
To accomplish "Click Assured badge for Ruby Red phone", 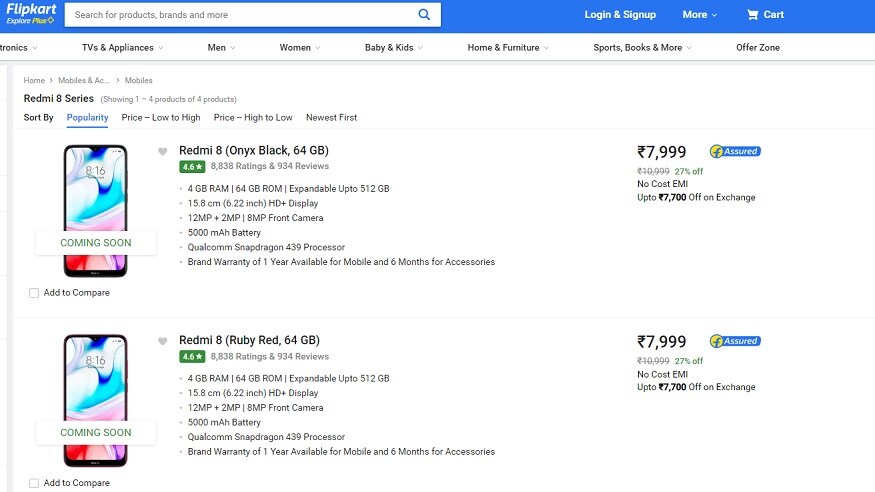I will tap(735, 341).
